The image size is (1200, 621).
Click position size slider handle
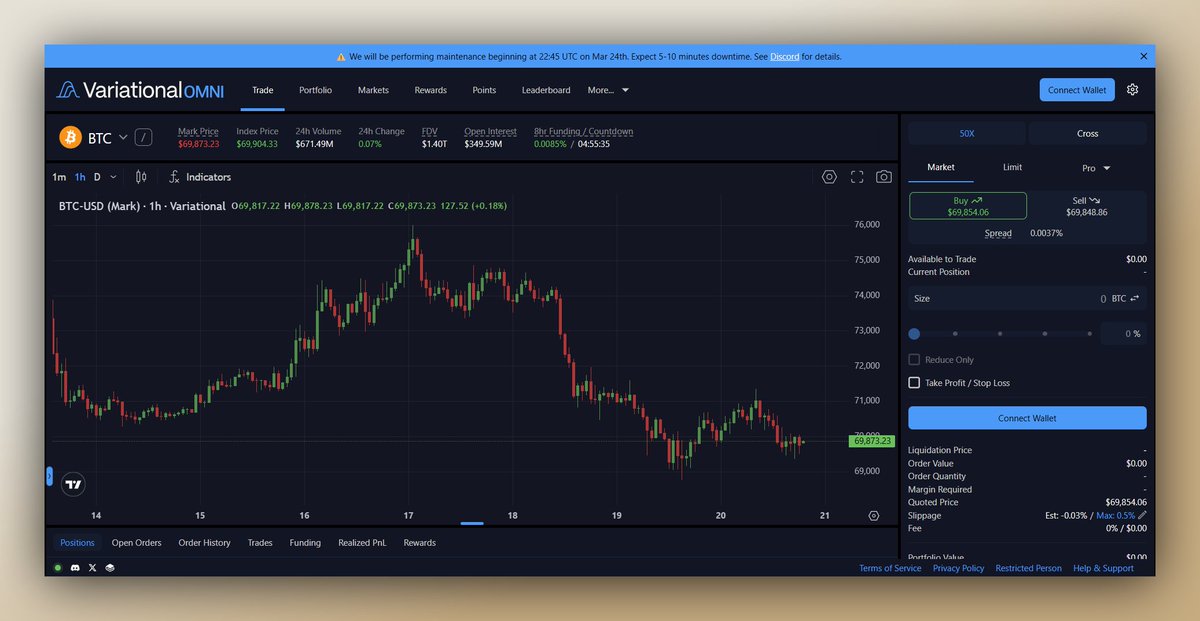(x=914, y=334)
